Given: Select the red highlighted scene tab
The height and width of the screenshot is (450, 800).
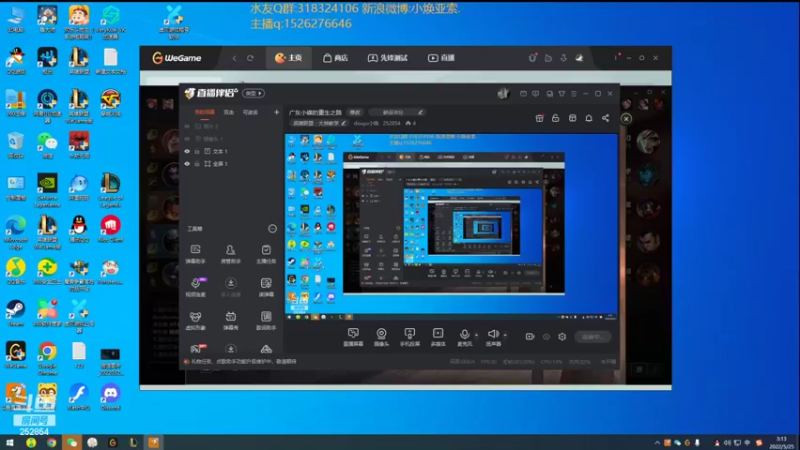Looking at the screenshot, I should pos(205,112).
